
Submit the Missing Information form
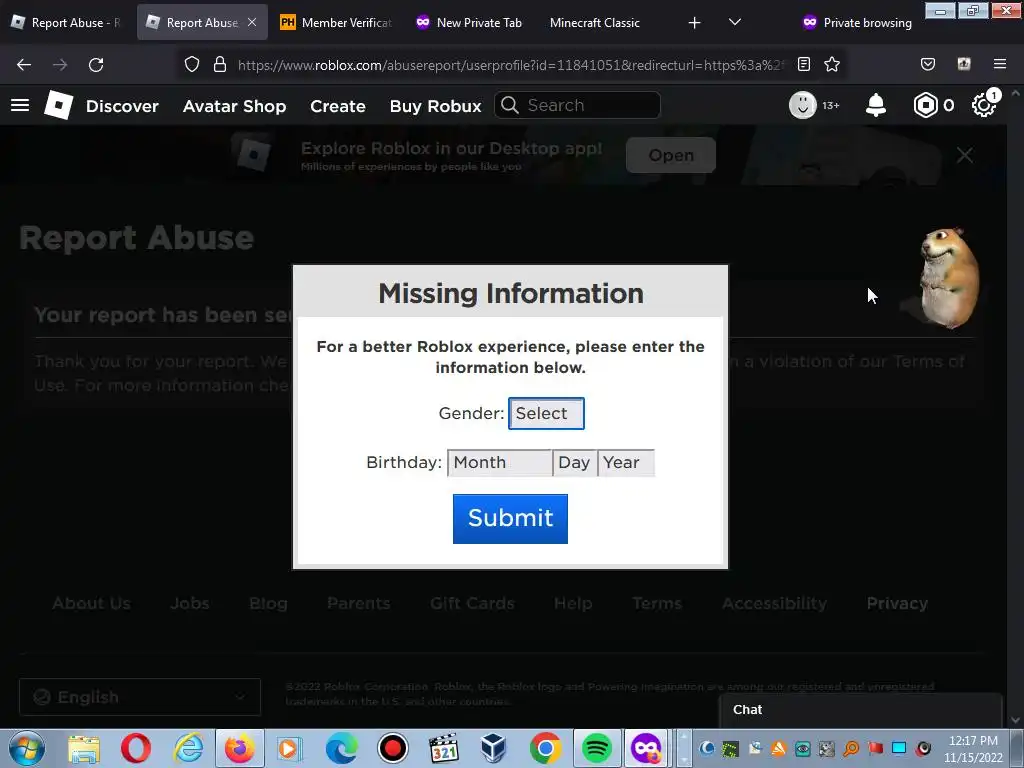tap(510, 519)
